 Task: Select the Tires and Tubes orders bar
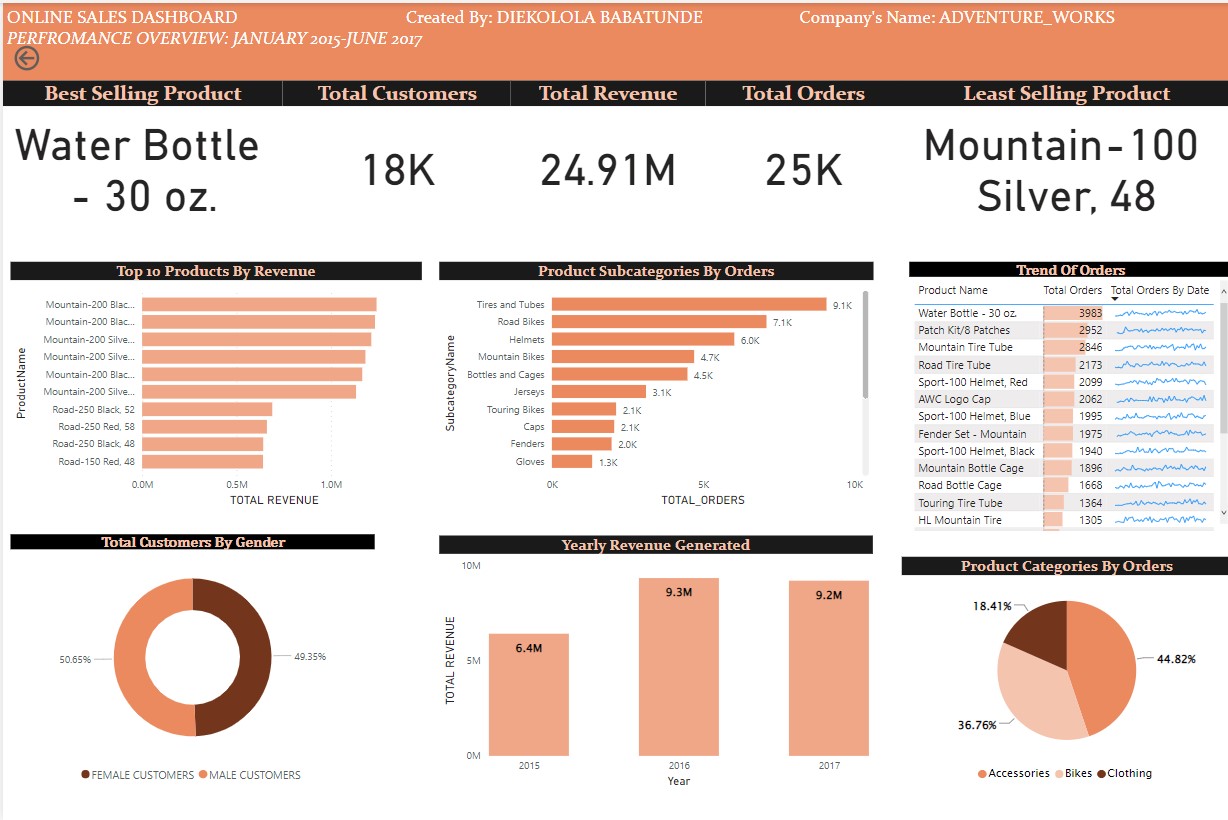coord(690,304)
